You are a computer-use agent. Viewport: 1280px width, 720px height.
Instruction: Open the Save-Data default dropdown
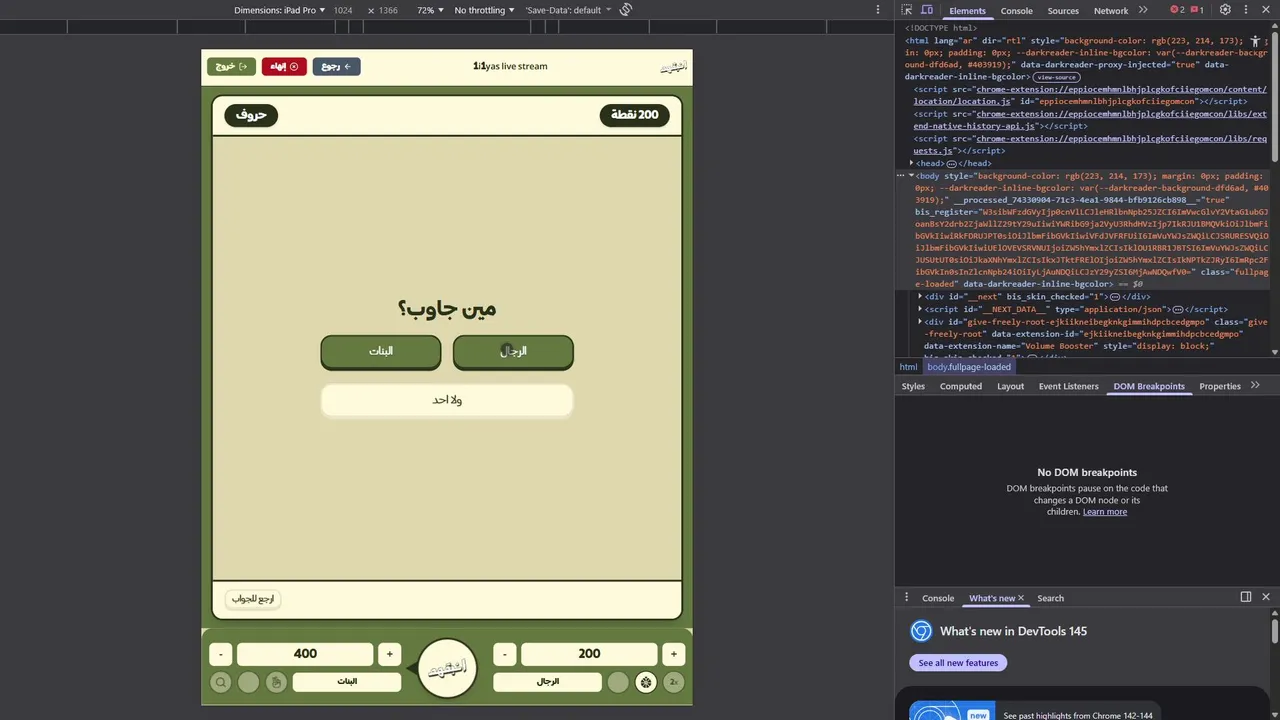tap(567, 10)
